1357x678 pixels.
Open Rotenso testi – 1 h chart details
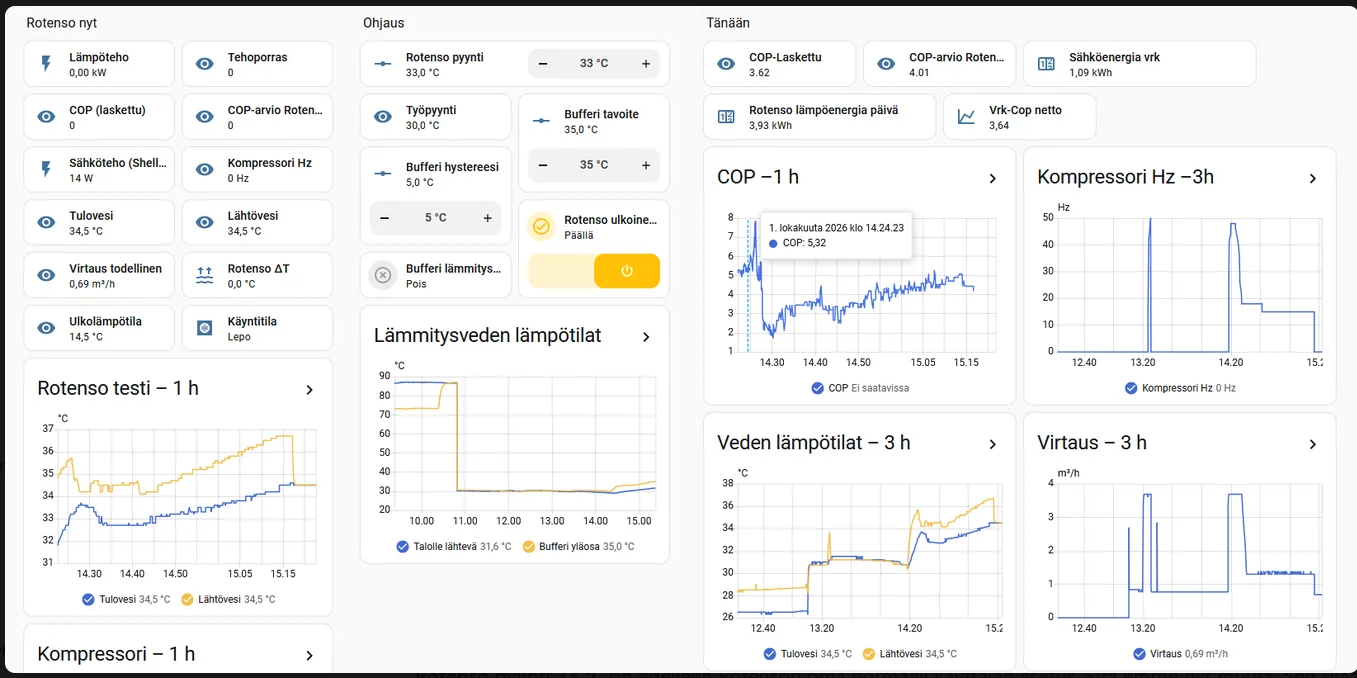309,390
